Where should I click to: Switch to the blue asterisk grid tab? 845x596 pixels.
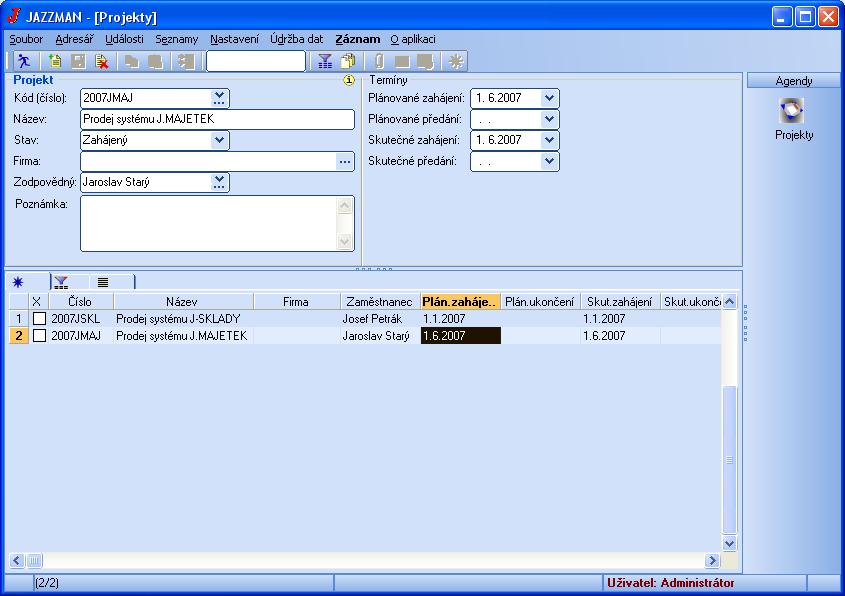[x=18, y=282]
